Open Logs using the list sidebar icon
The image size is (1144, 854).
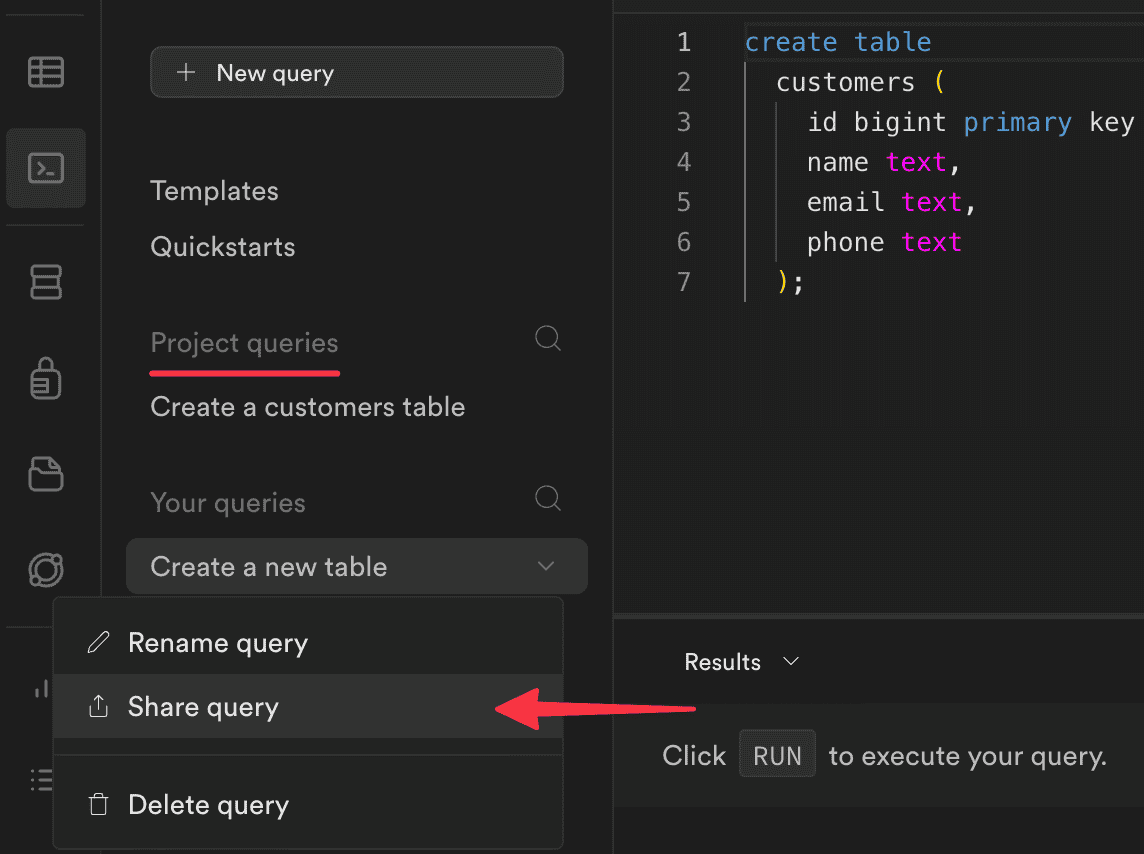pyautogui.click(x=42, y=780)
